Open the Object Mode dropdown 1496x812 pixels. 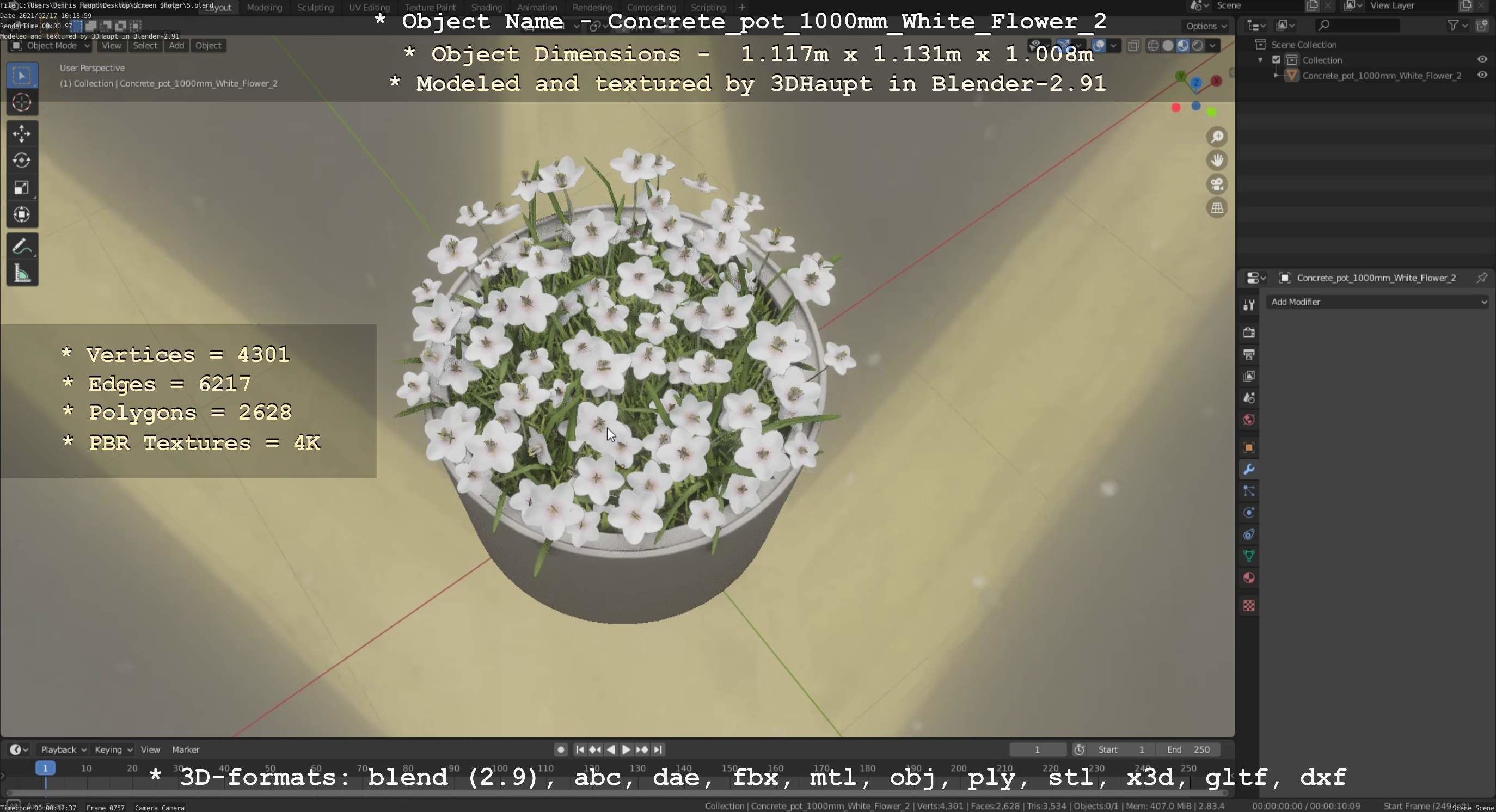pos(50,45)
